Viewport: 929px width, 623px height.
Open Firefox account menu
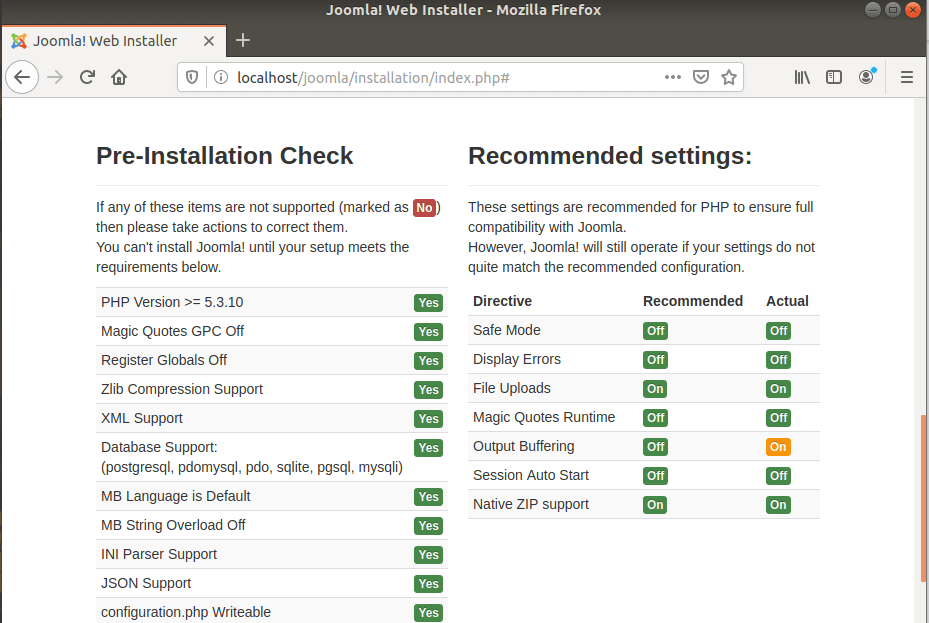(866, 77)
